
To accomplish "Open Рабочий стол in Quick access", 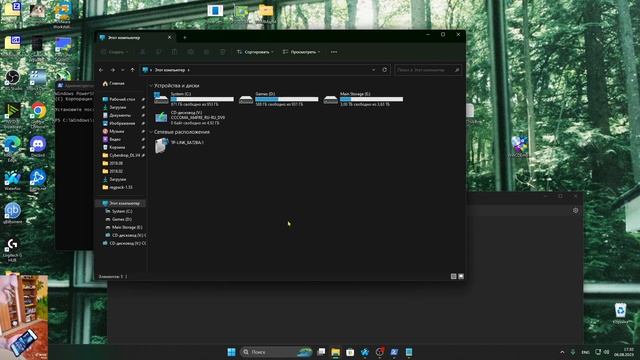I will click(122, 99).
